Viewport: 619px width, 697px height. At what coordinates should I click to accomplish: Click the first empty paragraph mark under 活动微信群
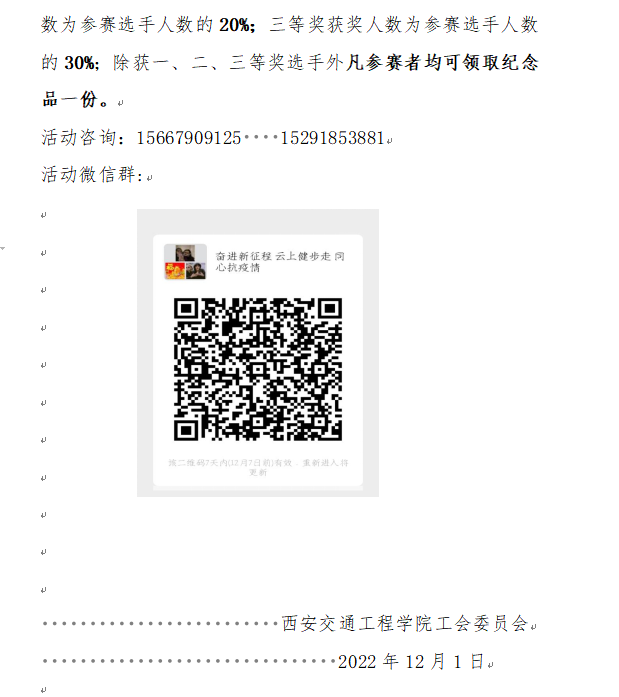[x=44, y=215]
